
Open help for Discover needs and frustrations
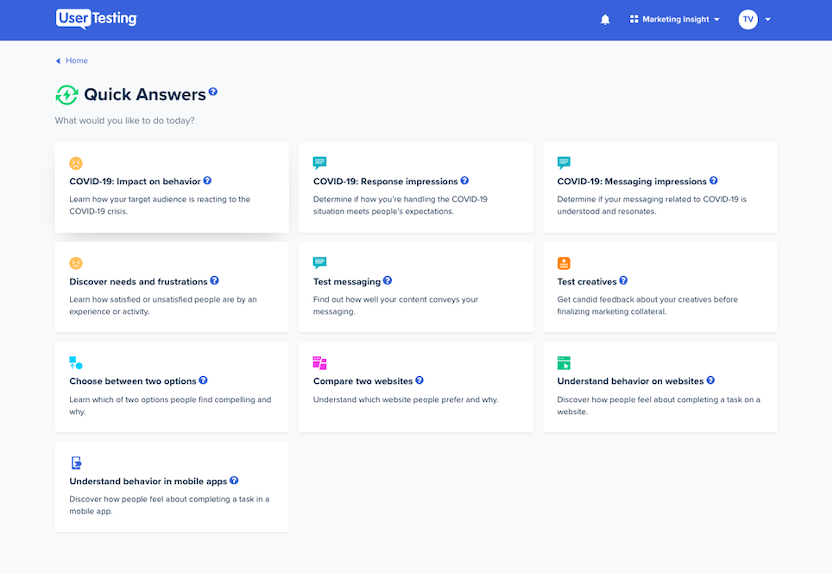tap(214, 281)
